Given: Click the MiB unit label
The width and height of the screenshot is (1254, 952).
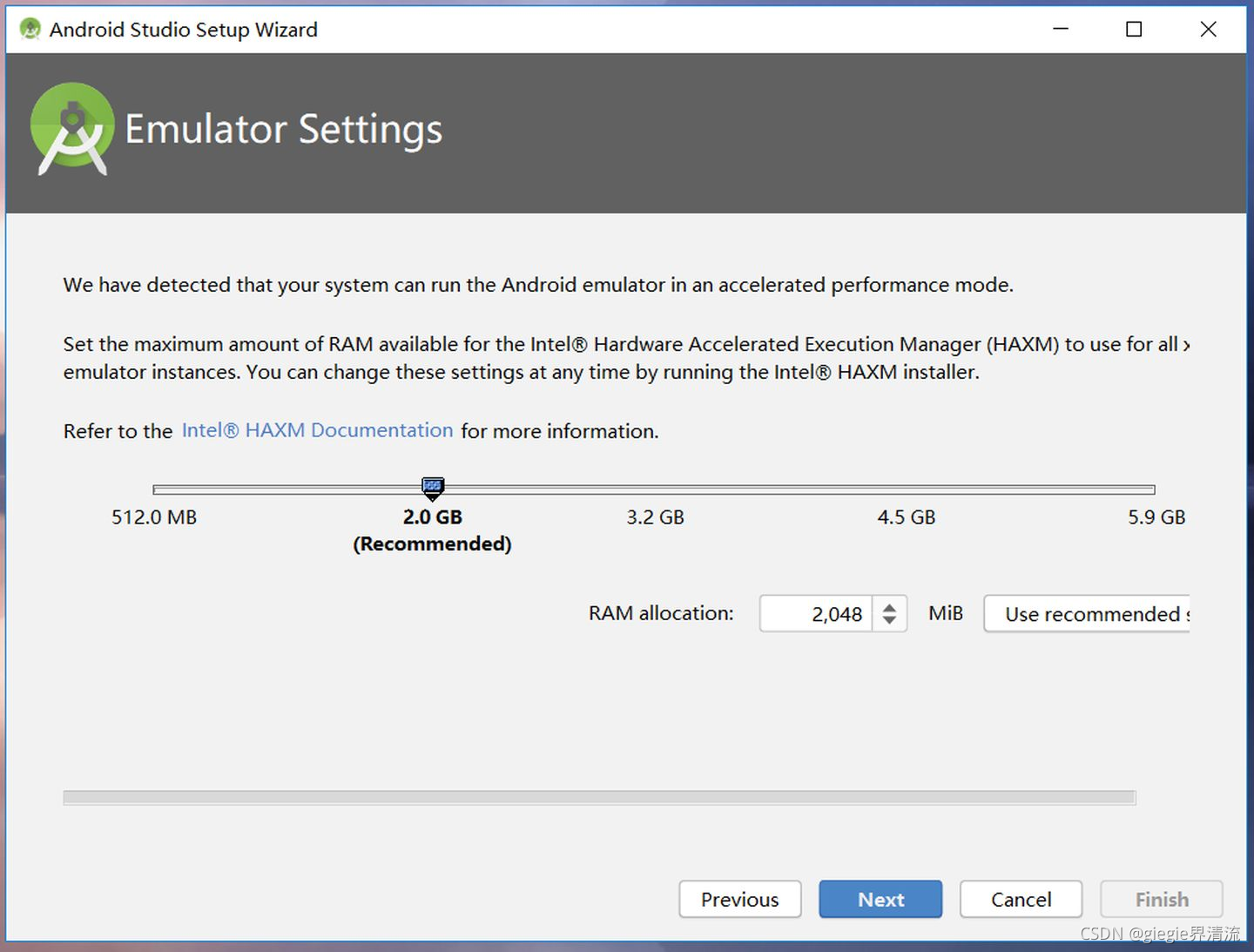Looking at the screenshot, I should [x=946, y=613].
